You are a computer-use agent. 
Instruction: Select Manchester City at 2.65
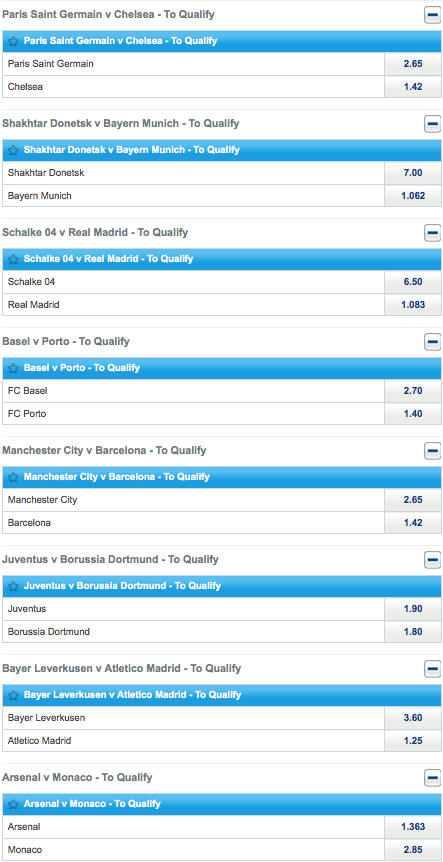[413, 500]
